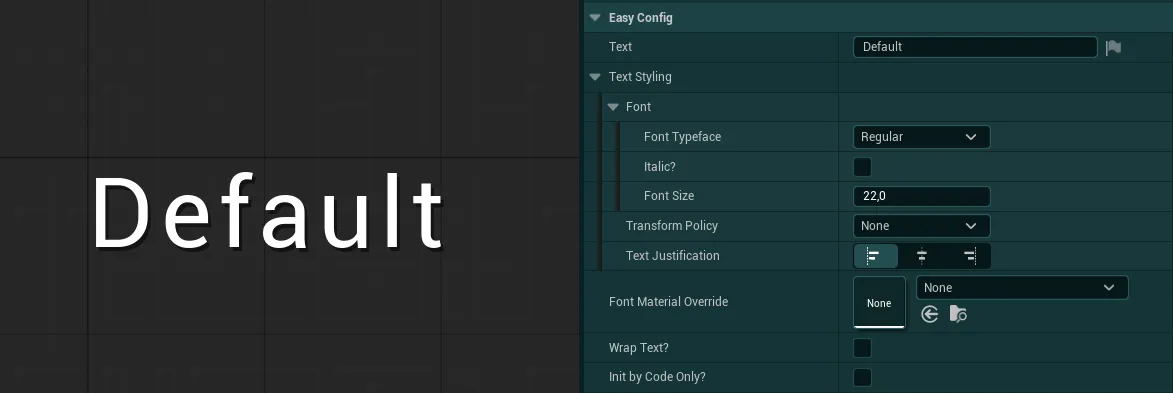Click the flag icon beside Text field
1173x393 pixels.
[1113, 47]
